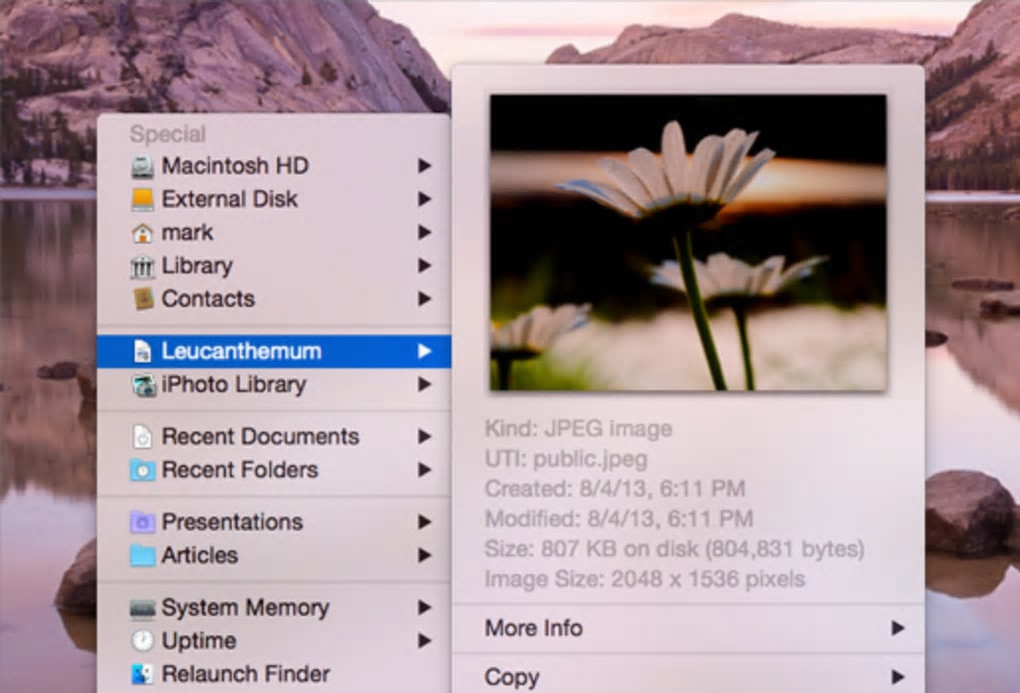Open the mark home folder entry
Image resolution: width=1020 pixels, height=693 pixels.
274,232
